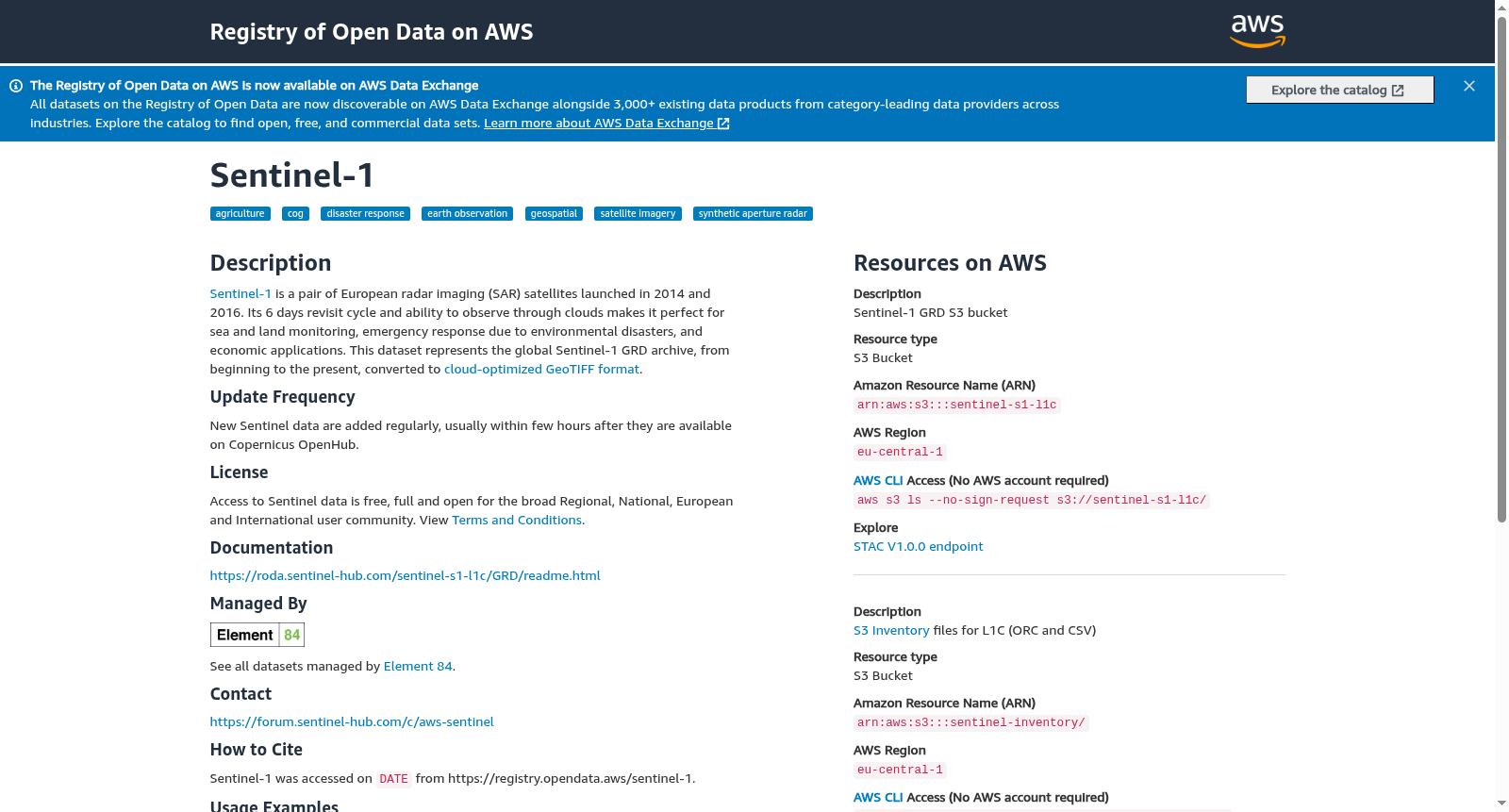1509x812 pixels.
Task: Click the Resources on AWS heading
Action: pyautogui.click(x=950, y=263)
